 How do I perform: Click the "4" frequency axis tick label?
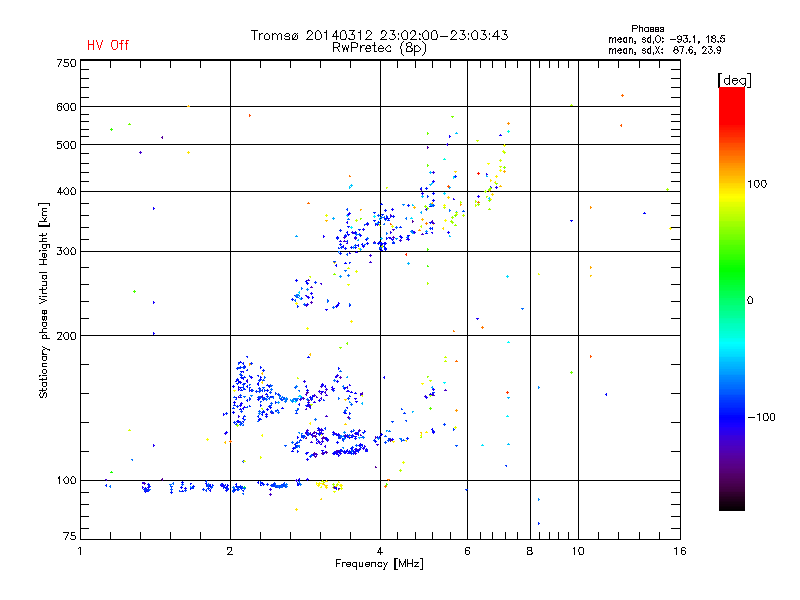click(380, 551)
